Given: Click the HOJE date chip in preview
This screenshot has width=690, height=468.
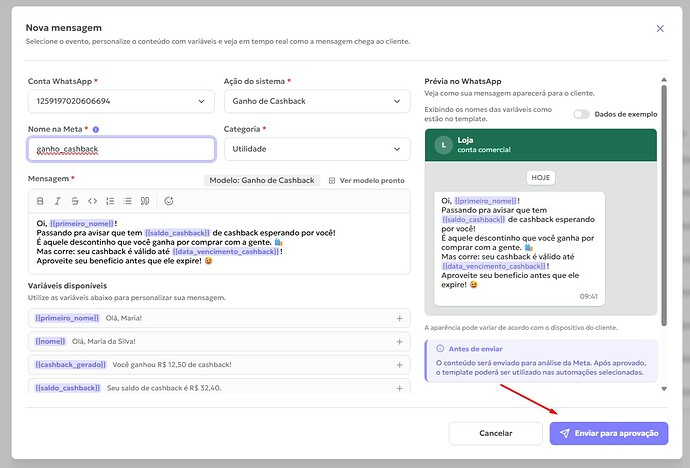Looking at the screenshot, I should [540, 178].
